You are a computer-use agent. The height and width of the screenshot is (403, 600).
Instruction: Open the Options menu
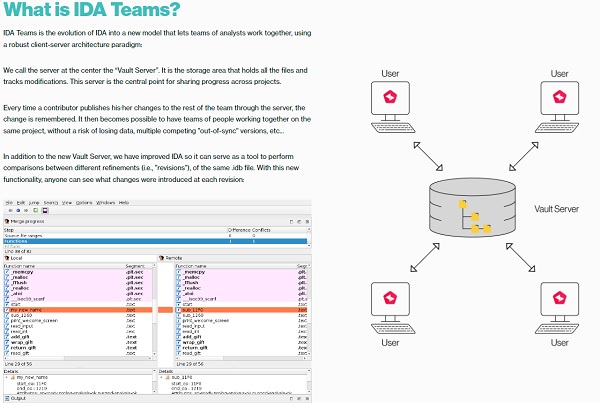[x=84, y=202]
